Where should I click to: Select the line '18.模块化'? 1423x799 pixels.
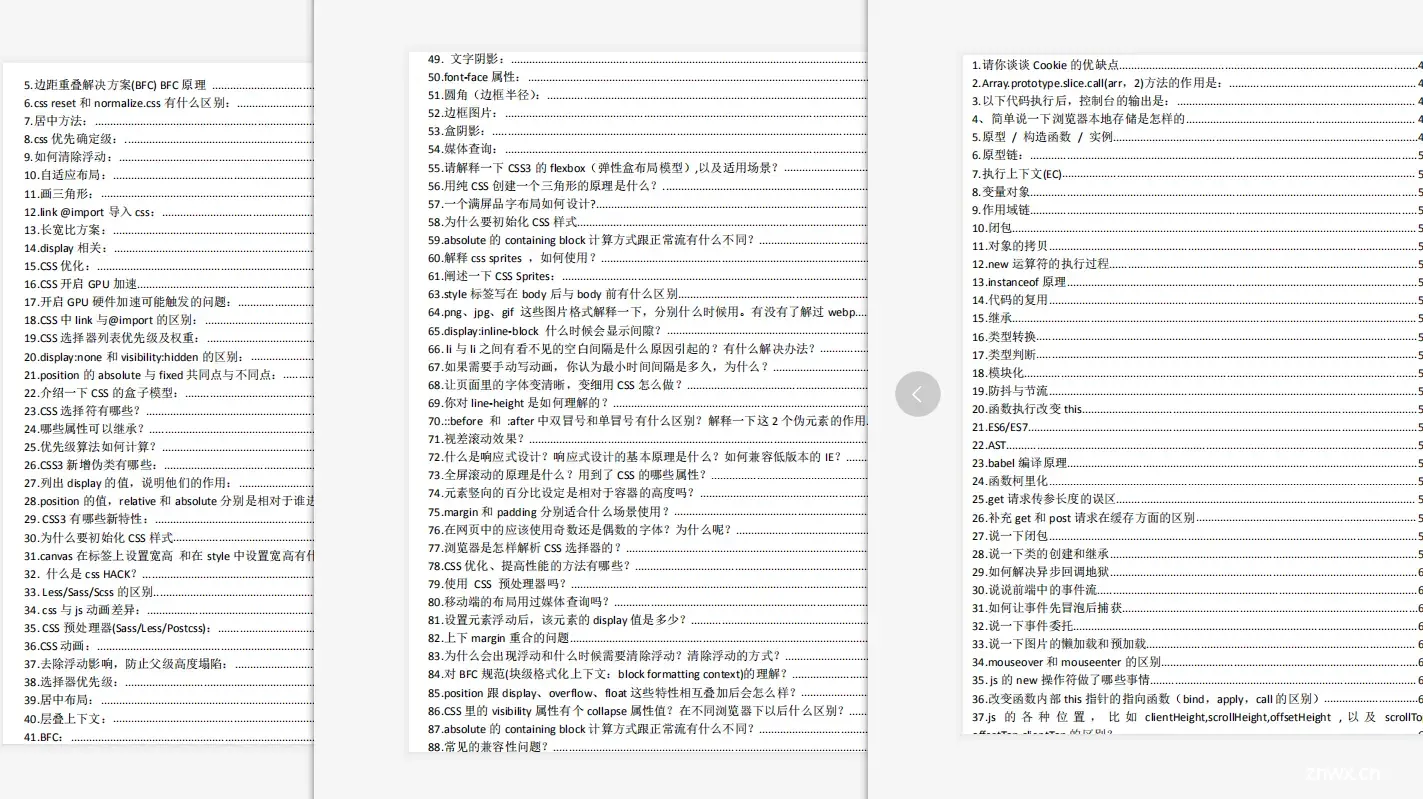point(1197,373)
